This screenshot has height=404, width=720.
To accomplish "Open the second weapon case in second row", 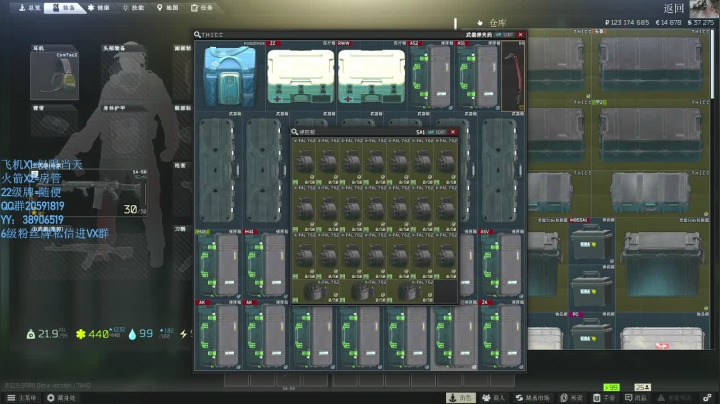I will (265, 169).
